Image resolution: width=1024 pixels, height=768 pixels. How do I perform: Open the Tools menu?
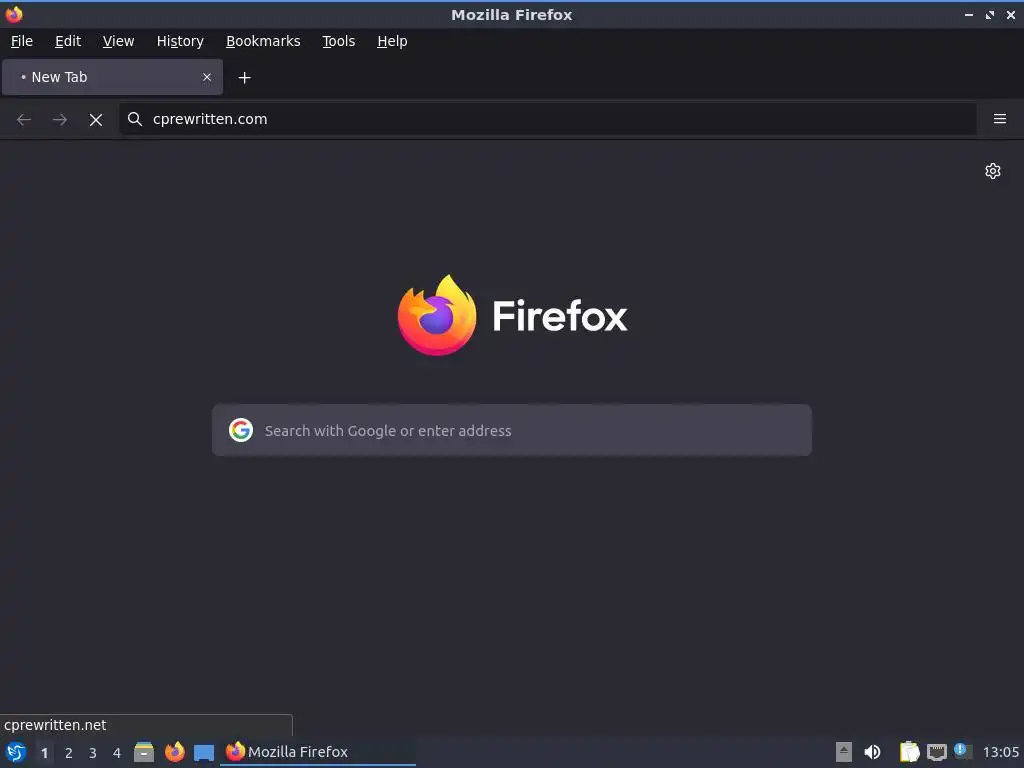(338, 41)
